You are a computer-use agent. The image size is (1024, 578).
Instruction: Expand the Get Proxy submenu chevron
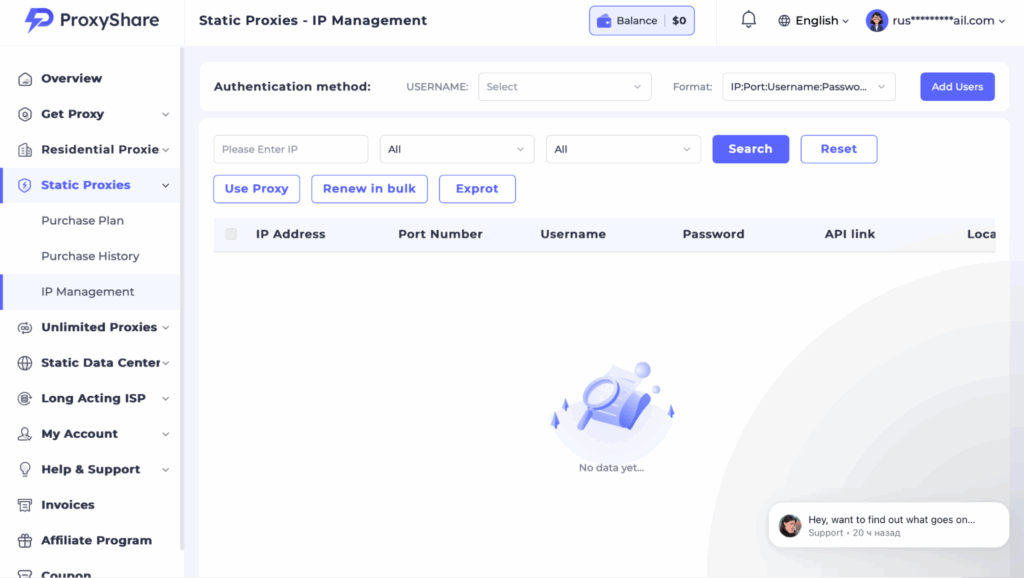[166, 114]
